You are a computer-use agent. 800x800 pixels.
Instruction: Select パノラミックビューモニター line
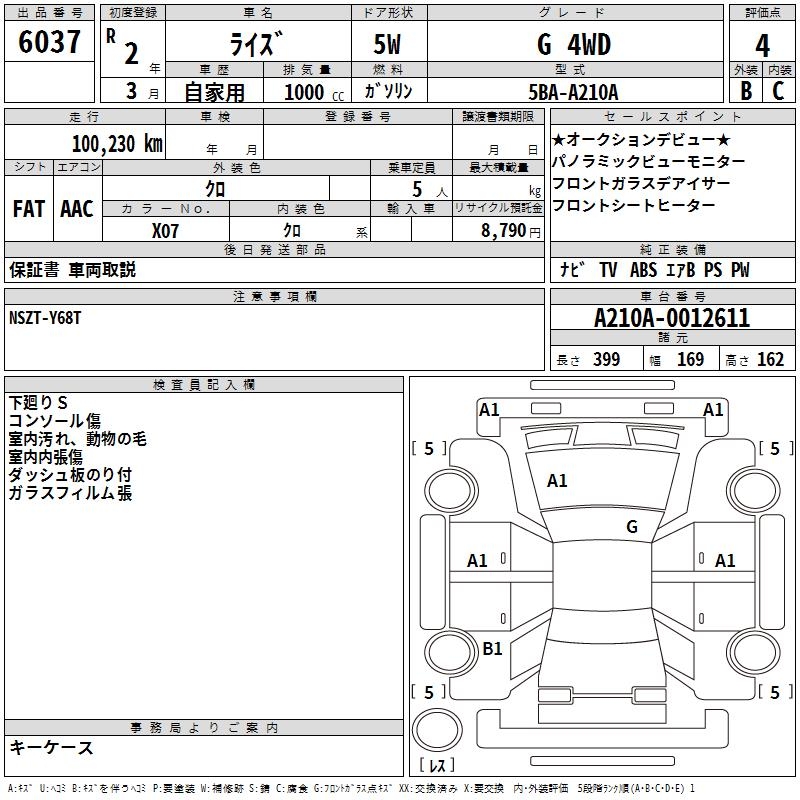(648, 161)
